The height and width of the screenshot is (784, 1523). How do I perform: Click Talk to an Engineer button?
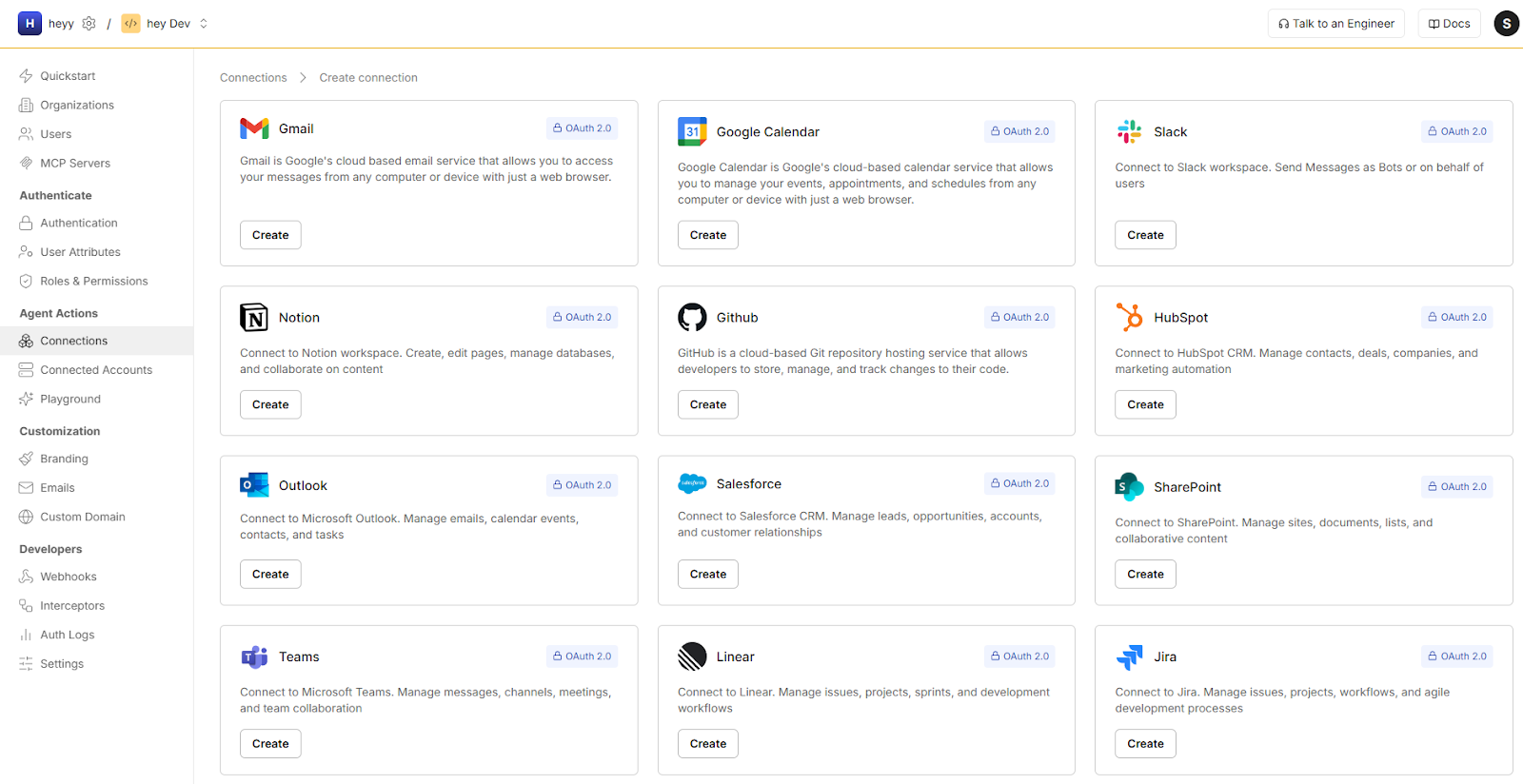pos(1335,24)
